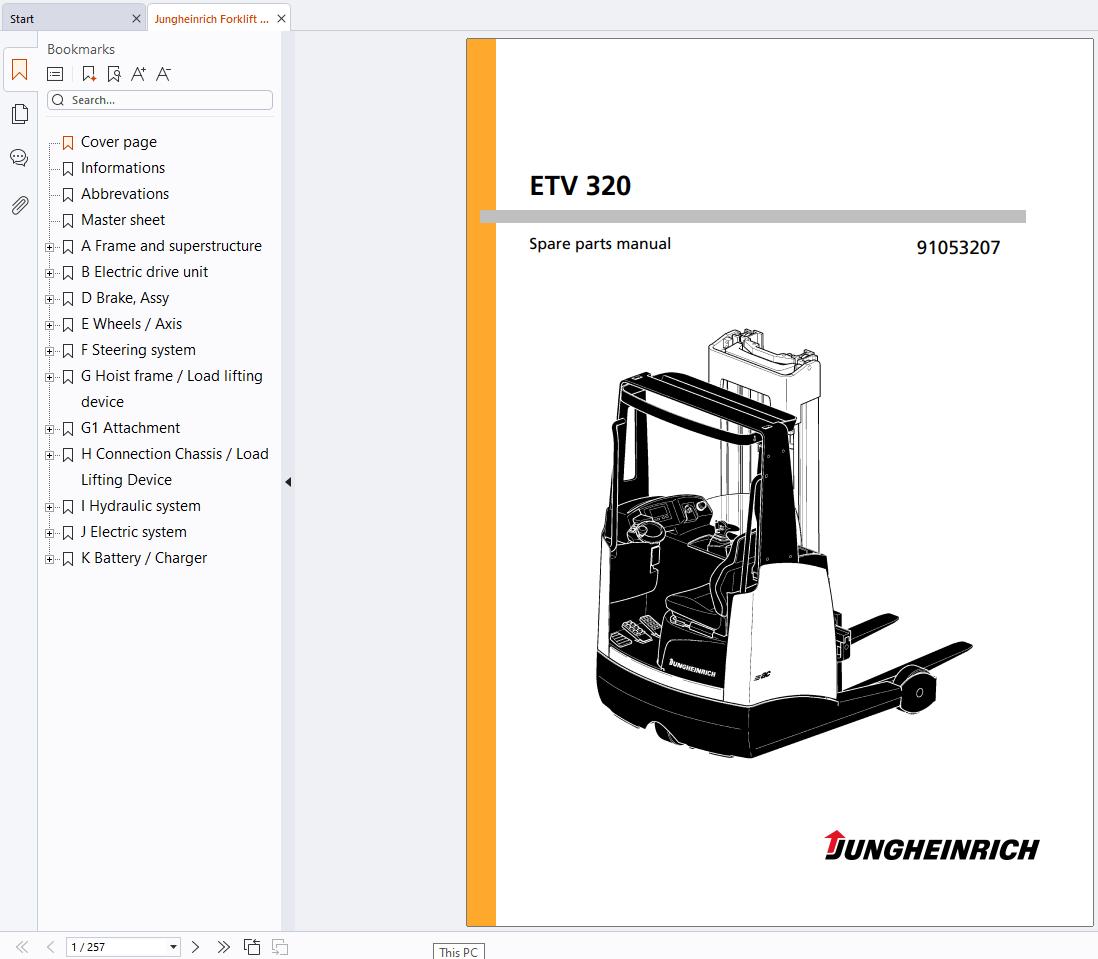
Task: Click the Master sheet bookmark icon
Action: point(68,220)
